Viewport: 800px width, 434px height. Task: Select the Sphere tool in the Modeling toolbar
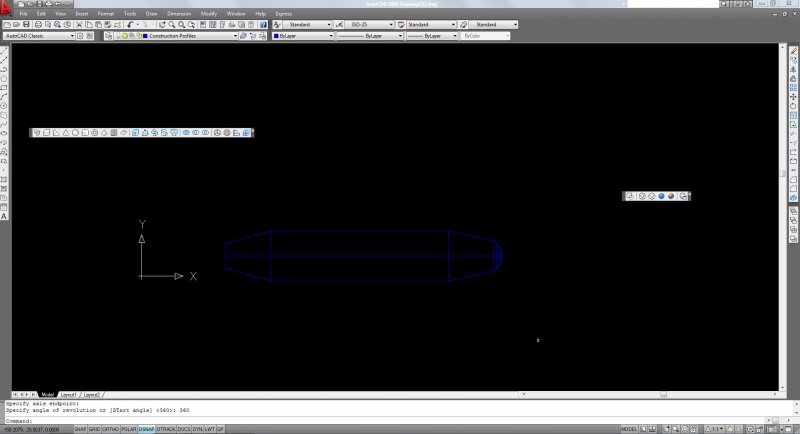click(x=76, y=133)
